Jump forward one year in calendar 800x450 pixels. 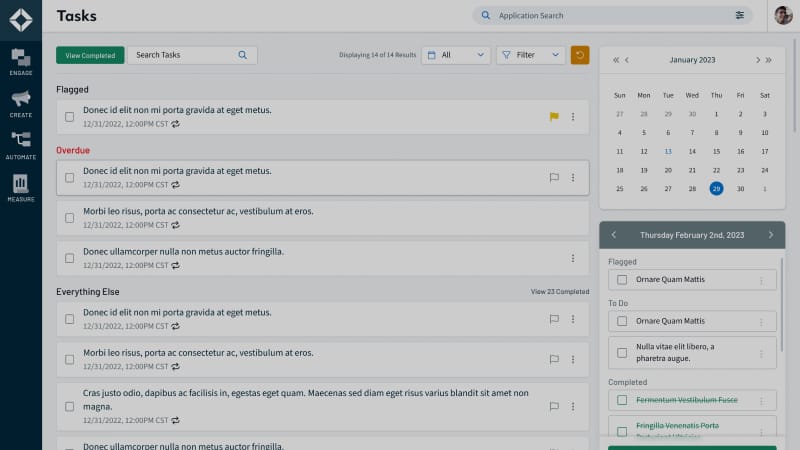(769, 60)
